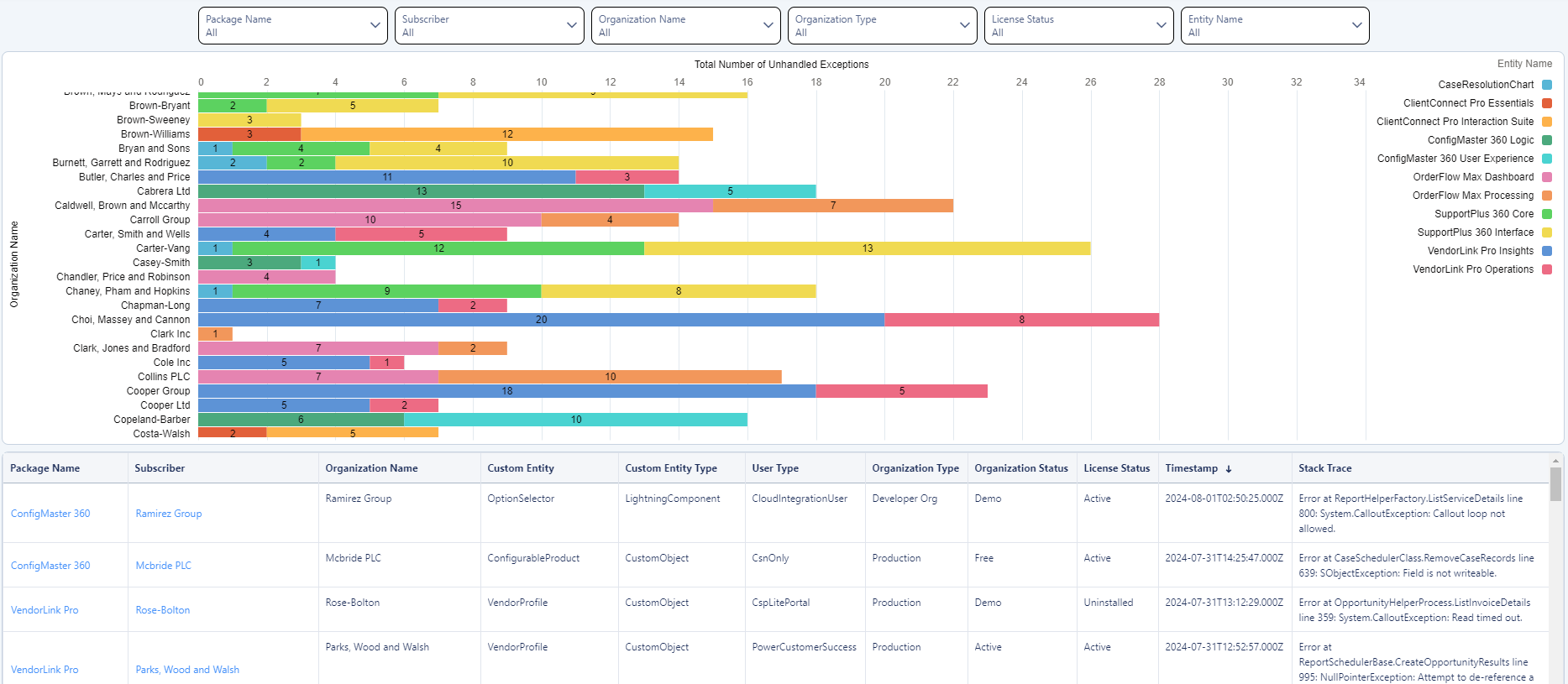Open the Rose-Bolton subscriber link

[163, 610]
